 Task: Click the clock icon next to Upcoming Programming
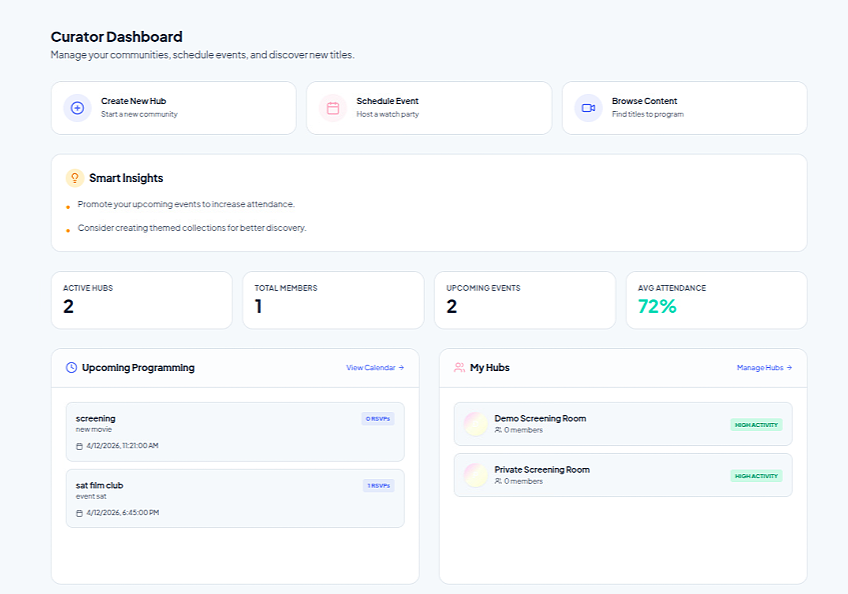click(x=71, y=368)
